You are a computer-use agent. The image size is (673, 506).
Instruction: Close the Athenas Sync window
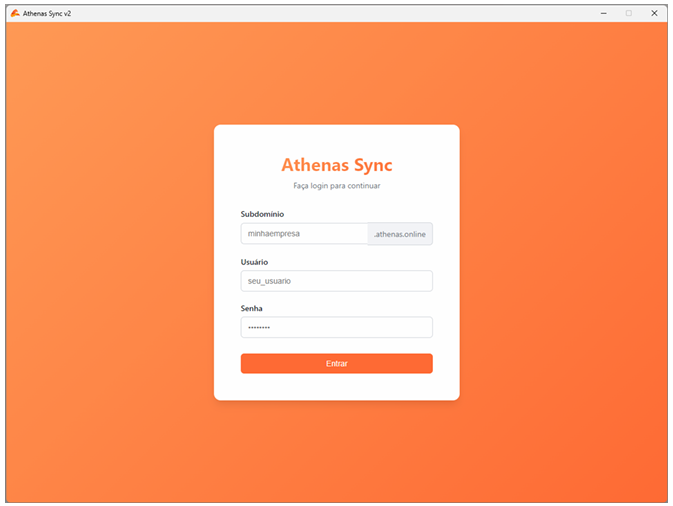point(654,13)
